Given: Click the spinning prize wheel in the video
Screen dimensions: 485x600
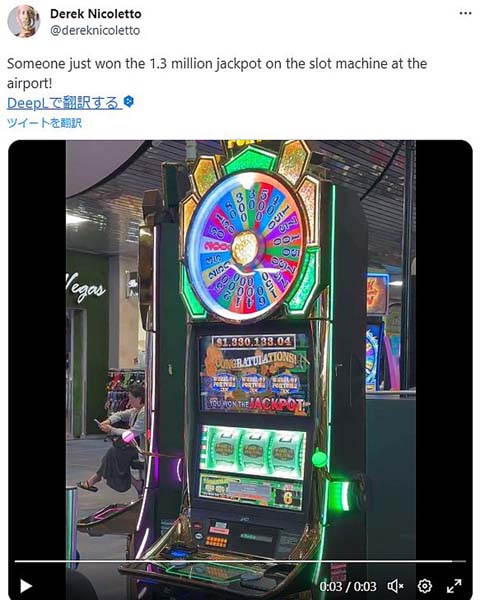Looking at the screenshot, I should 247,245.
